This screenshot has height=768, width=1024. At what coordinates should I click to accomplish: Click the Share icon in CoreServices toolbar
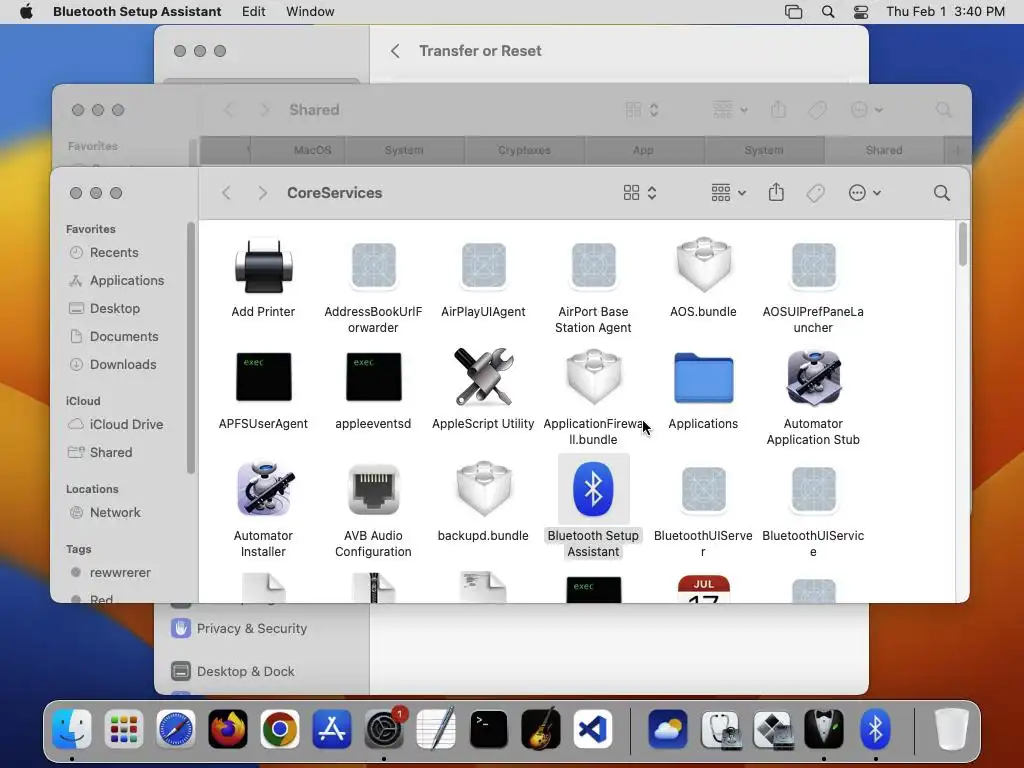coord(776,192)
